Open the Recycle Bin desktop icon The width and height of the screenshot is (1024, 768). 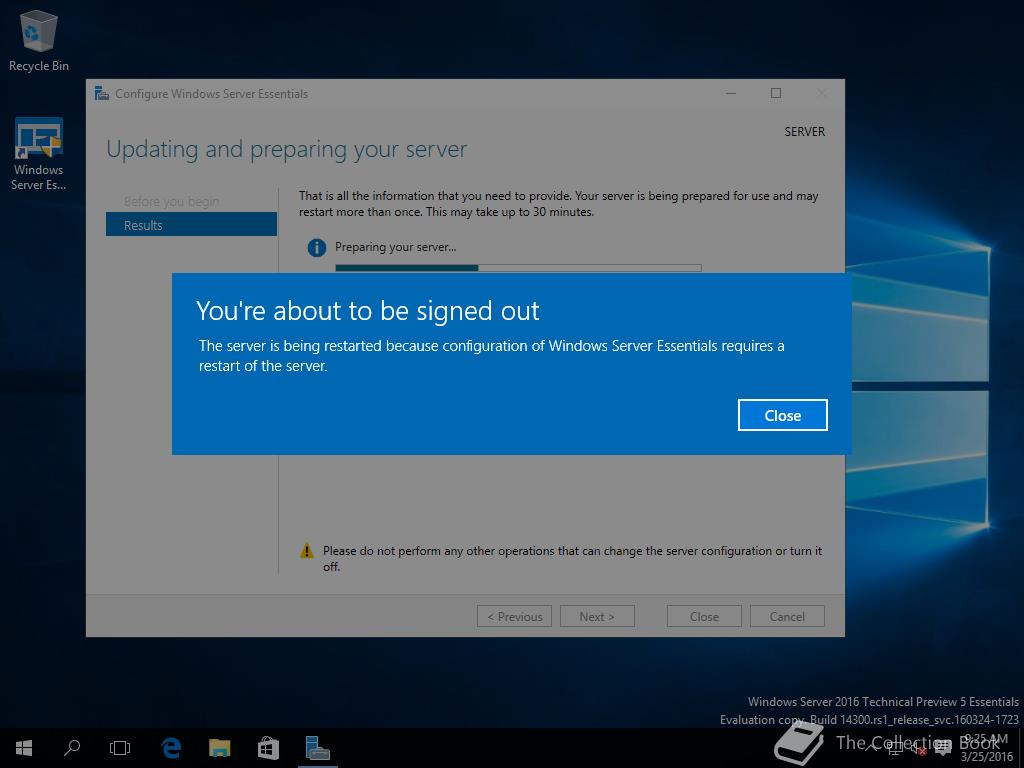[39, 40]
